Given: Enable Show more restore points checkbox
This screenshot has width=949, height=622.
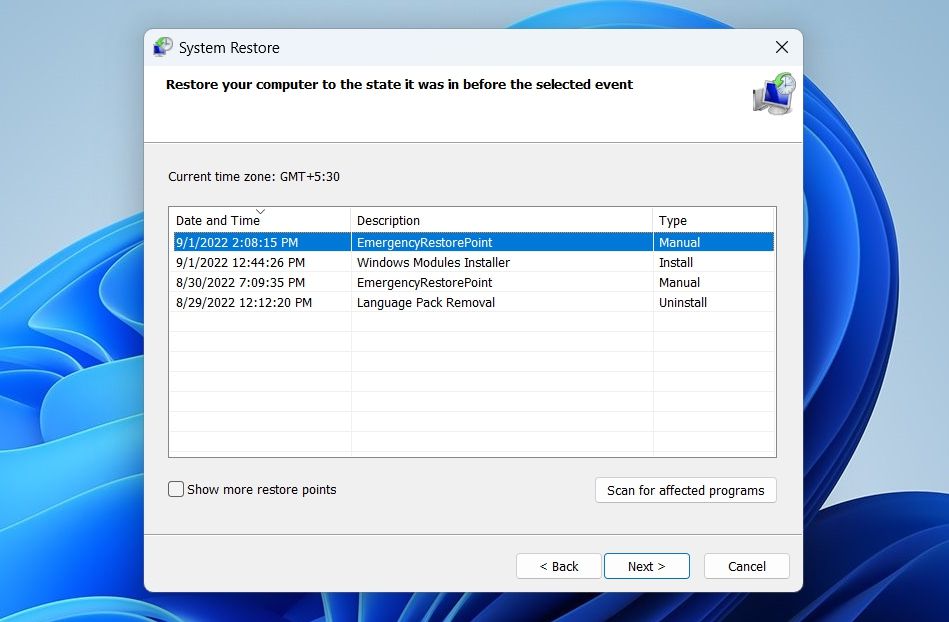Looking at the screenshot, I should (x=176, y=489).
